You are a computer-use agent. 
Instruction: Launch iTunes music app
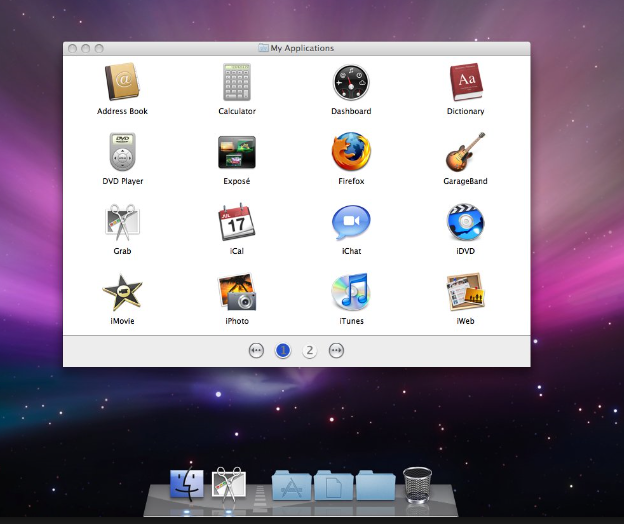351,292
